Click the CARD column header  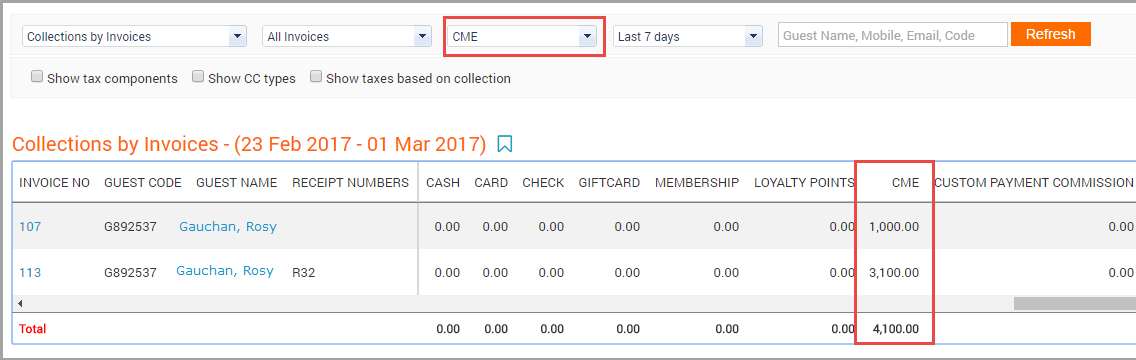pos(491,183)
